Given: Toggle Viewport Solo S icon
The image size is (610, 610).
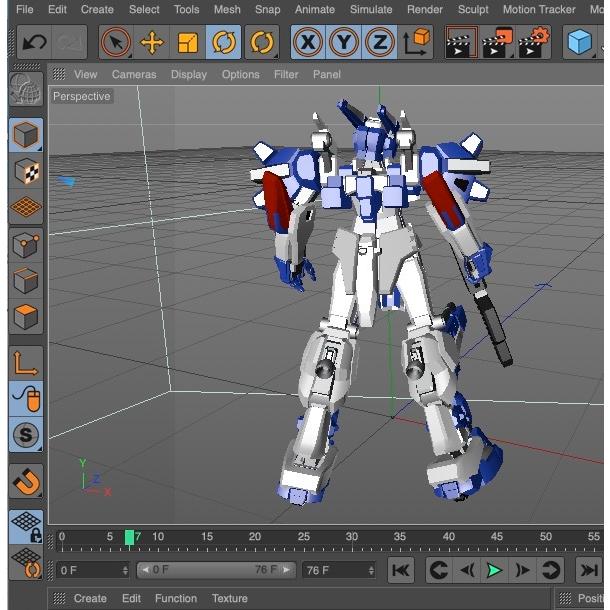Looking at the screenshot, I should click(x=26, y=435).
